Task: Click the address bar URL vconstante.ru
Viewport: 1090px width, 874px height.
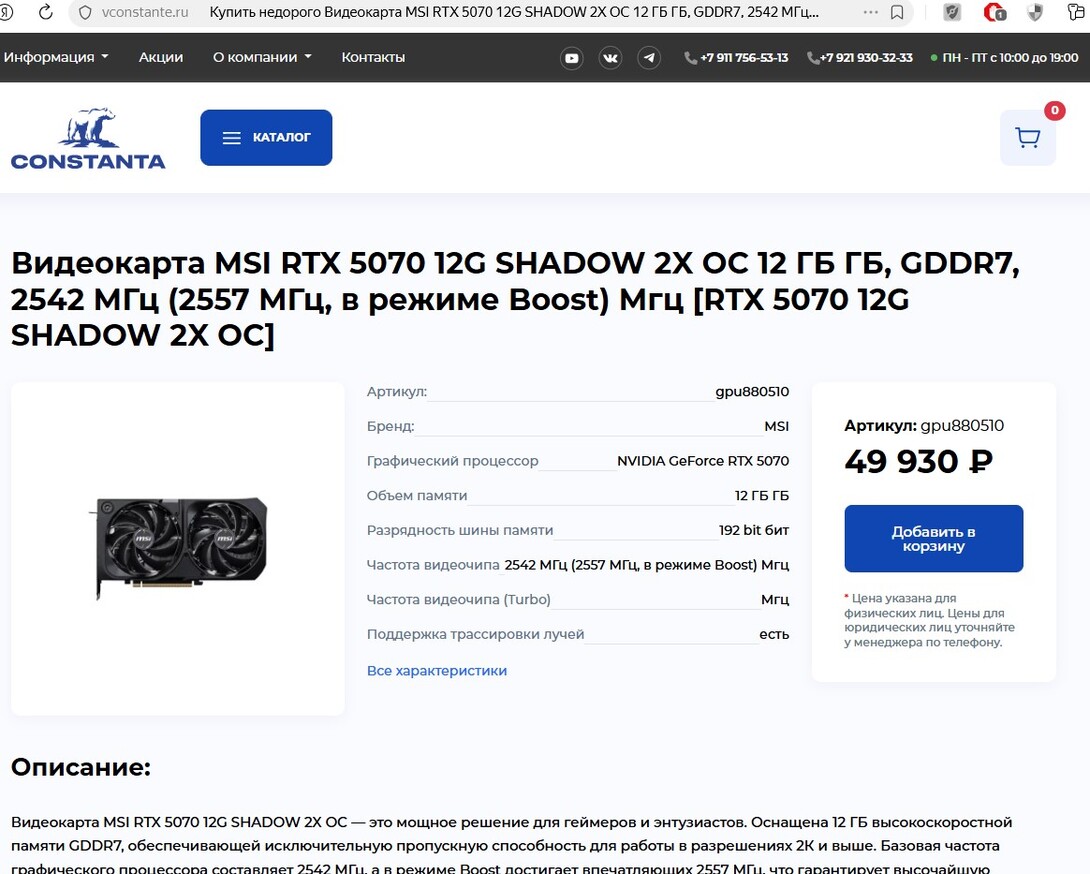Action: coord(145,13)
